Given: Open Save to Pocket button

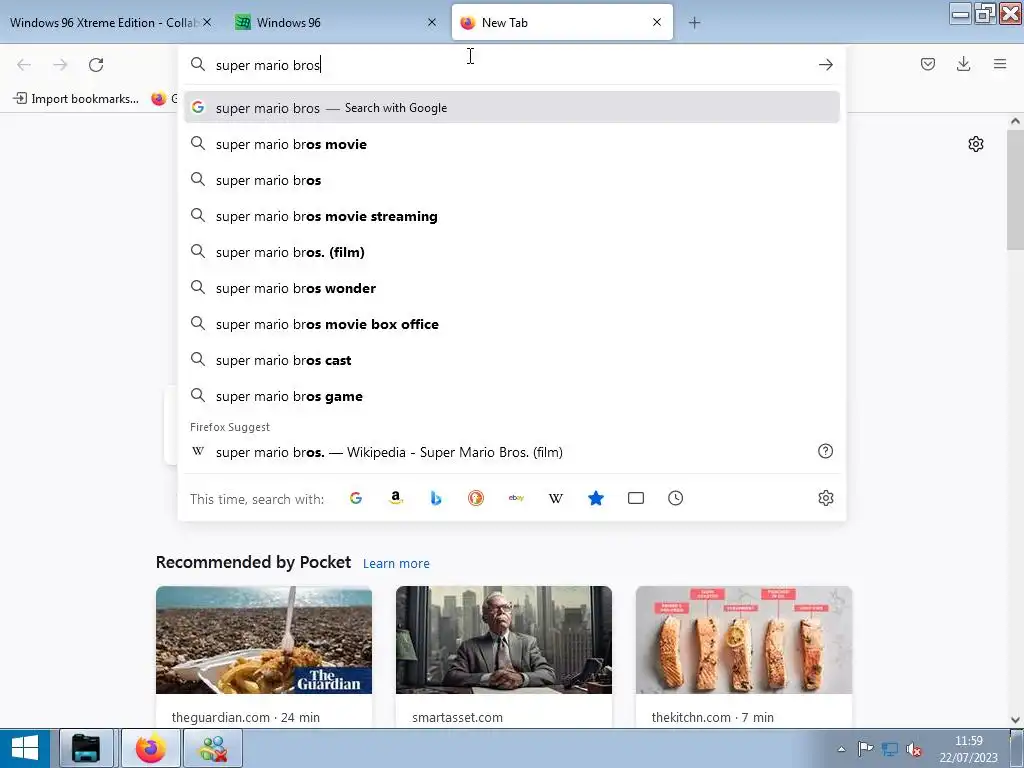Looking at the screenshot, I should 927,64.
